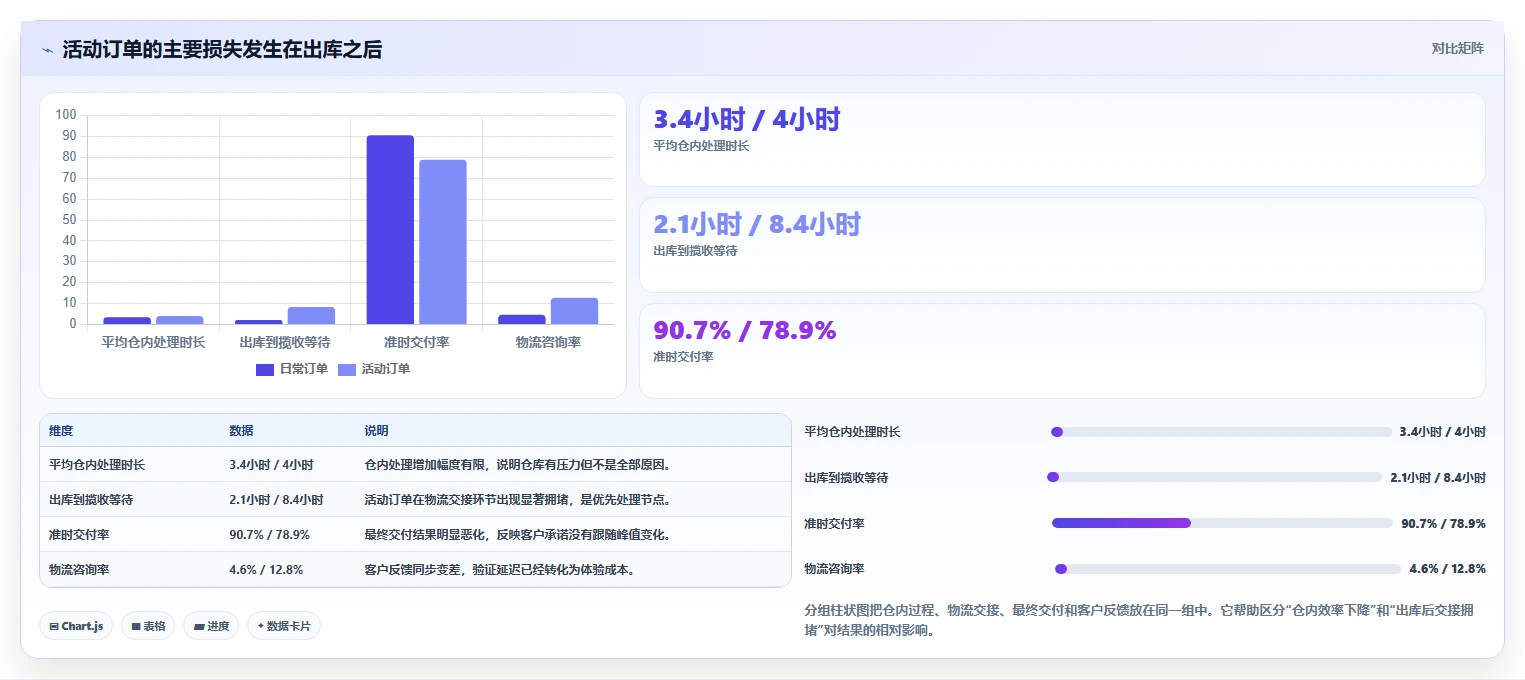This screenshot has height=680, width=1525.
Task: Click the 90.7% / 78.9% table cell
Action: tap(269, 535)
